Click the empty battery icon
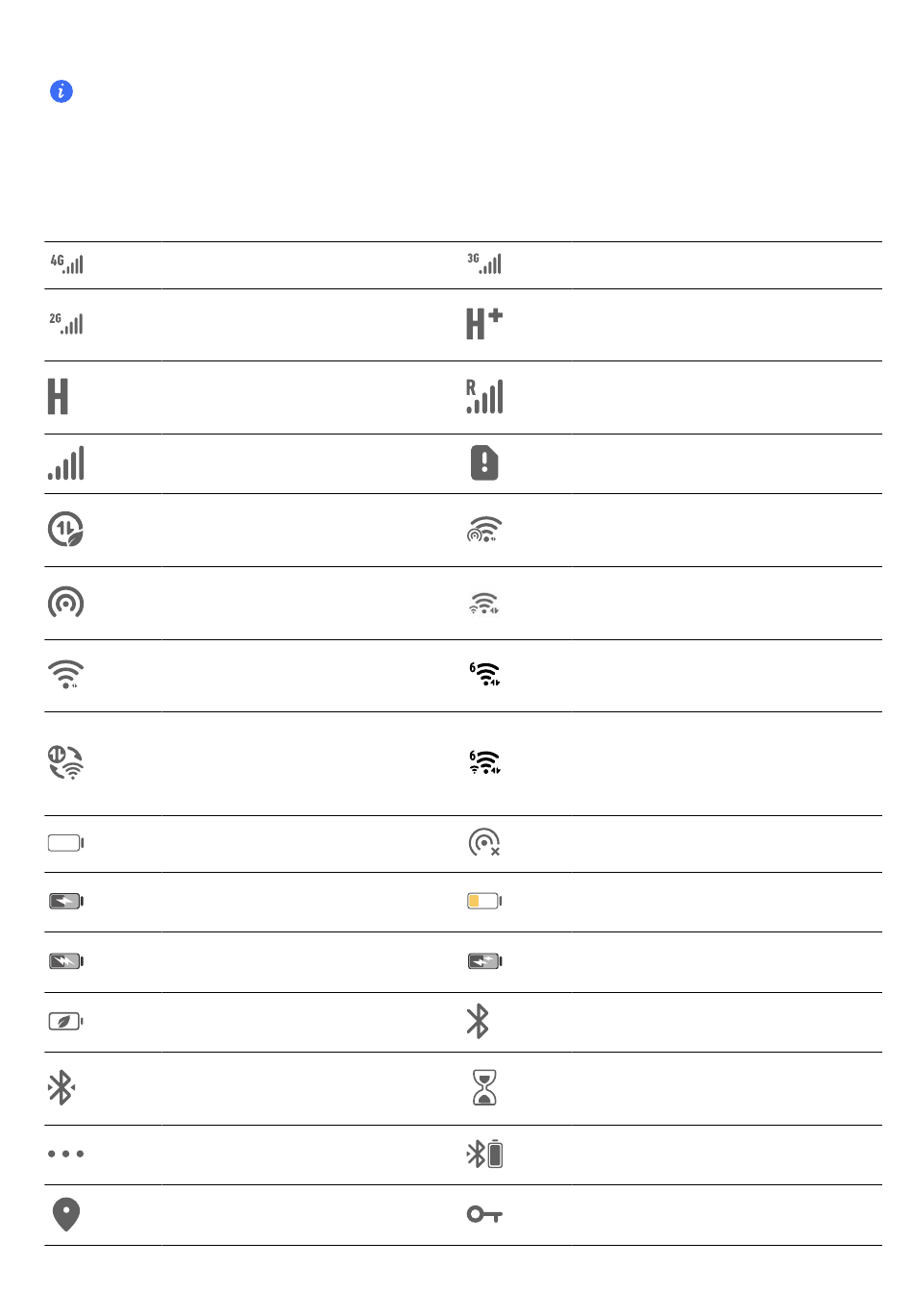 click(x=66, y=843)
